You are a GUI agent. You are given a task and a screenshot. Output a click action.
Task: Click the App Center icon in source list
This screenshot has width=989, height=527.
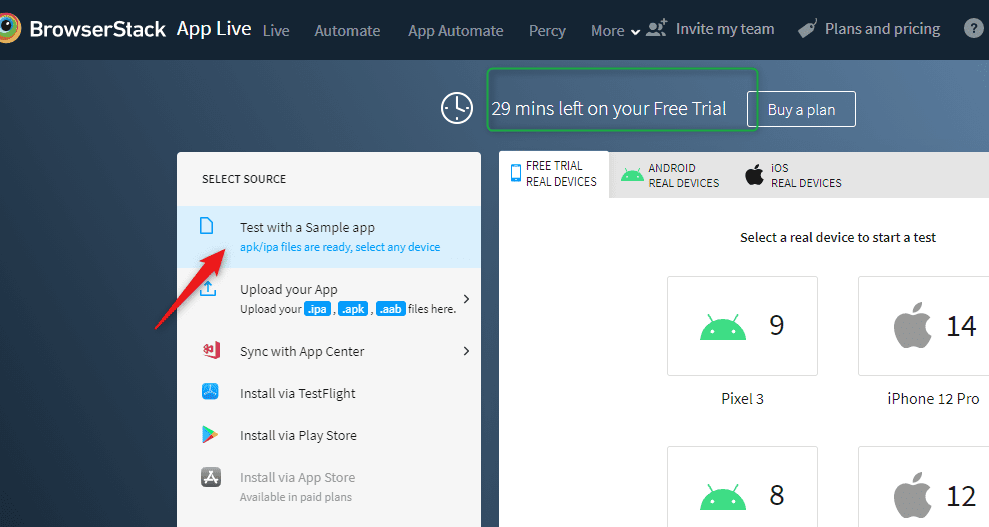pos(210,351)
